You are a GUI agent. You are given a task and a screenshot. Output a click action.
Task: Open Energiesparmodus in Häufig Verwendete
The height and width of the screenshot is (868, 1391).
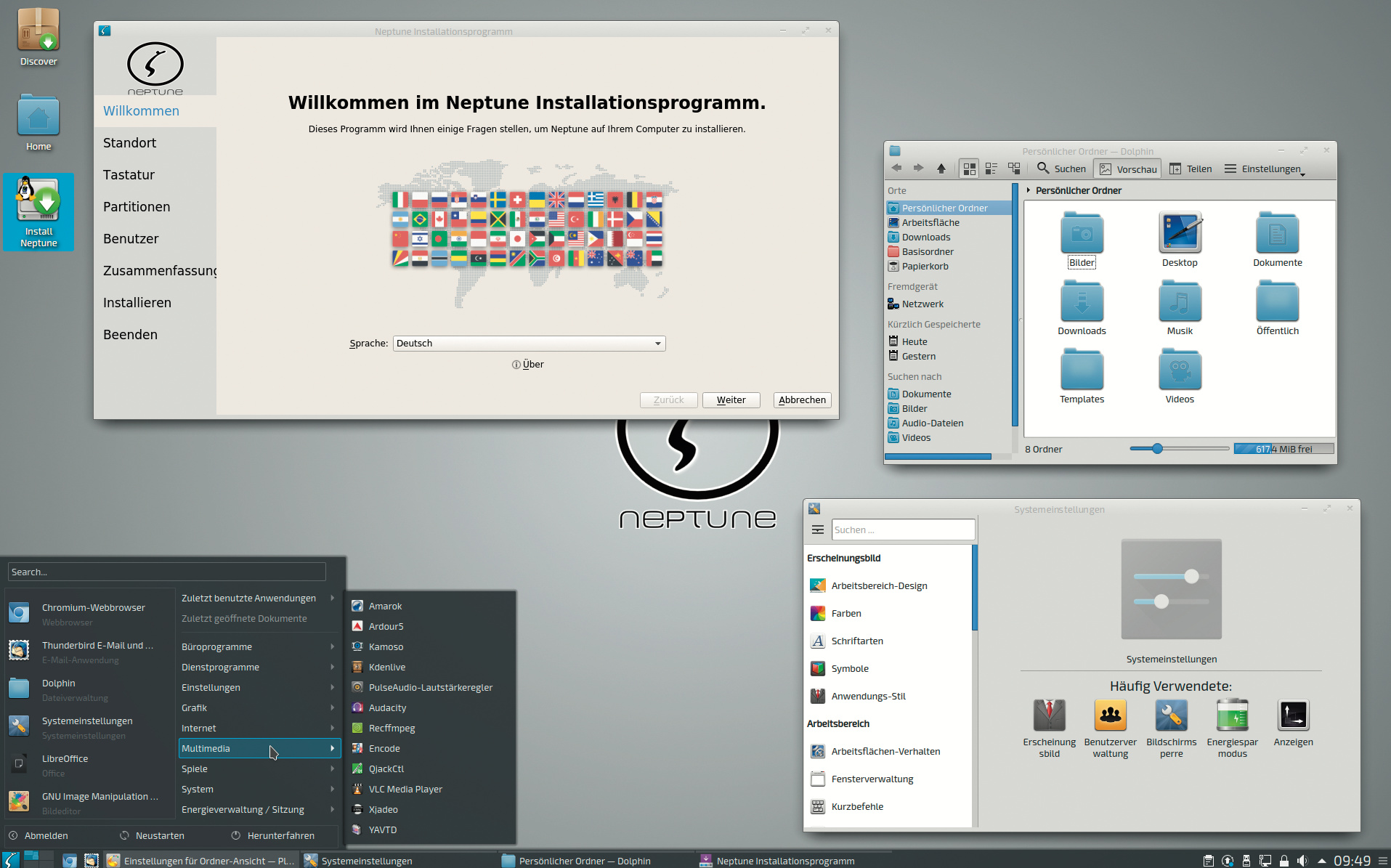pyautogui.click(x=1232, y=728)
